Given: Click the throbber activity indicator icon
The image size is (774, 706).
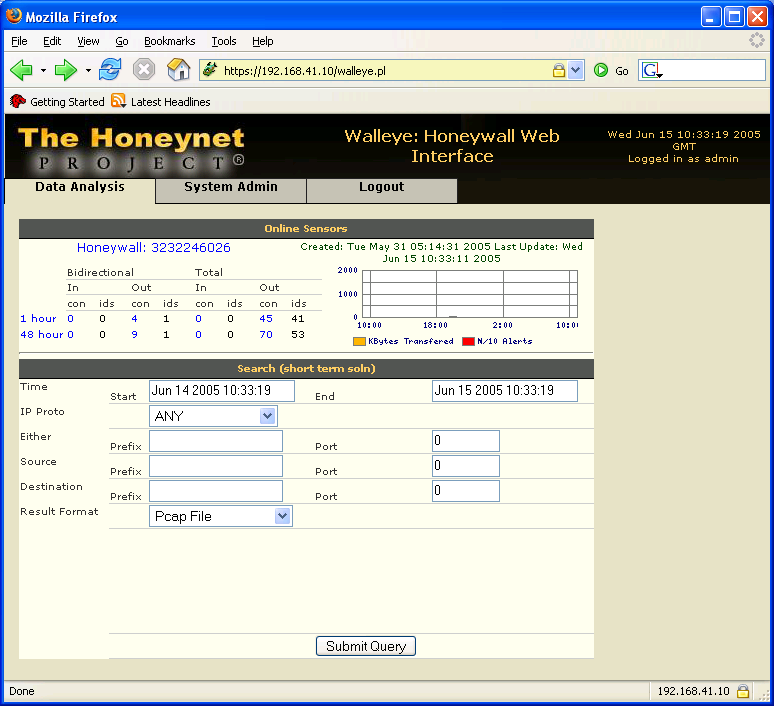Looking at the screenshot, I should (x=756, y=40).
